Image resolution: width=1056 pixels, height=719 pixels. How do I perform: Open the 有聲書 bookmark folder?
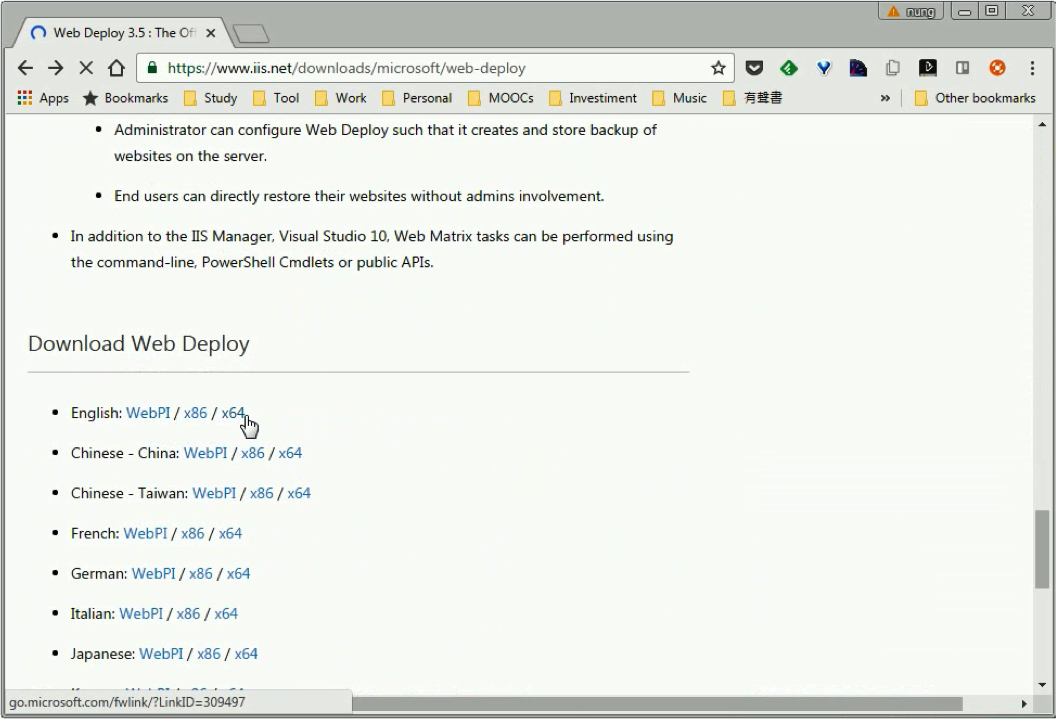(x=752, y=98)
